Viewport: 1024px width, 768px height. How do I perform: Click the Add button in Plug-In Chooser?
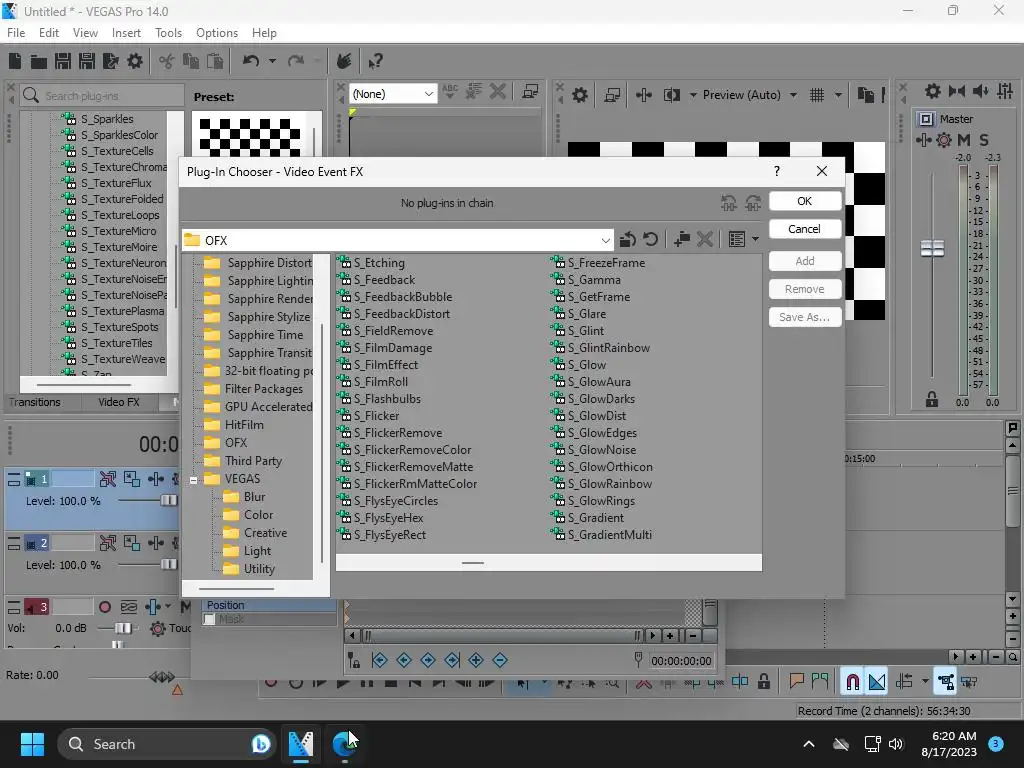point(805,261)
